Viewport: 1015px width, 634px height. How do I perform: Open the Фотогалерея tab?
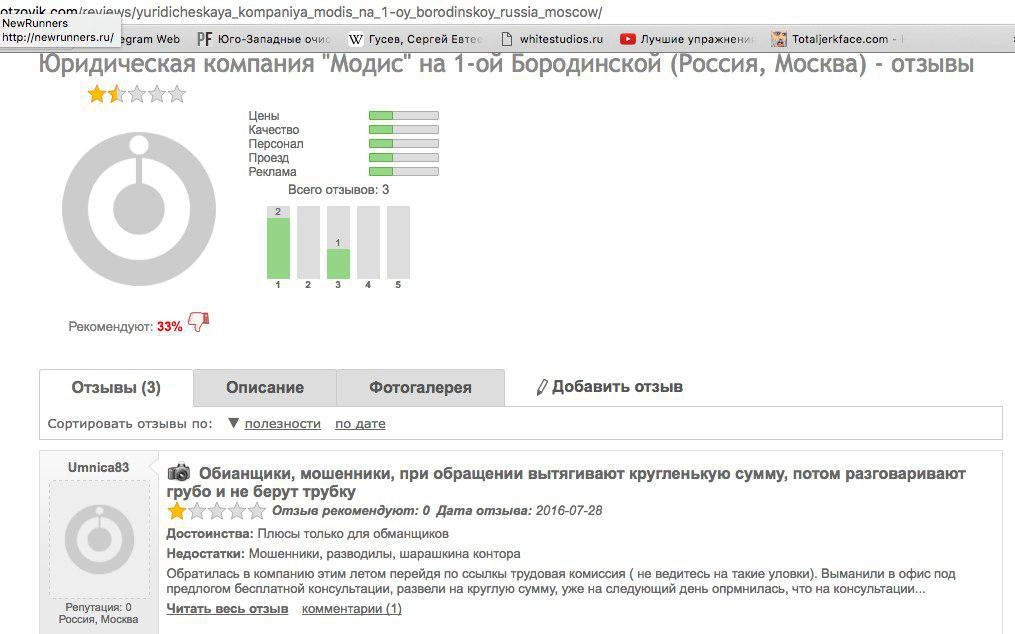(x=420, y=388)
